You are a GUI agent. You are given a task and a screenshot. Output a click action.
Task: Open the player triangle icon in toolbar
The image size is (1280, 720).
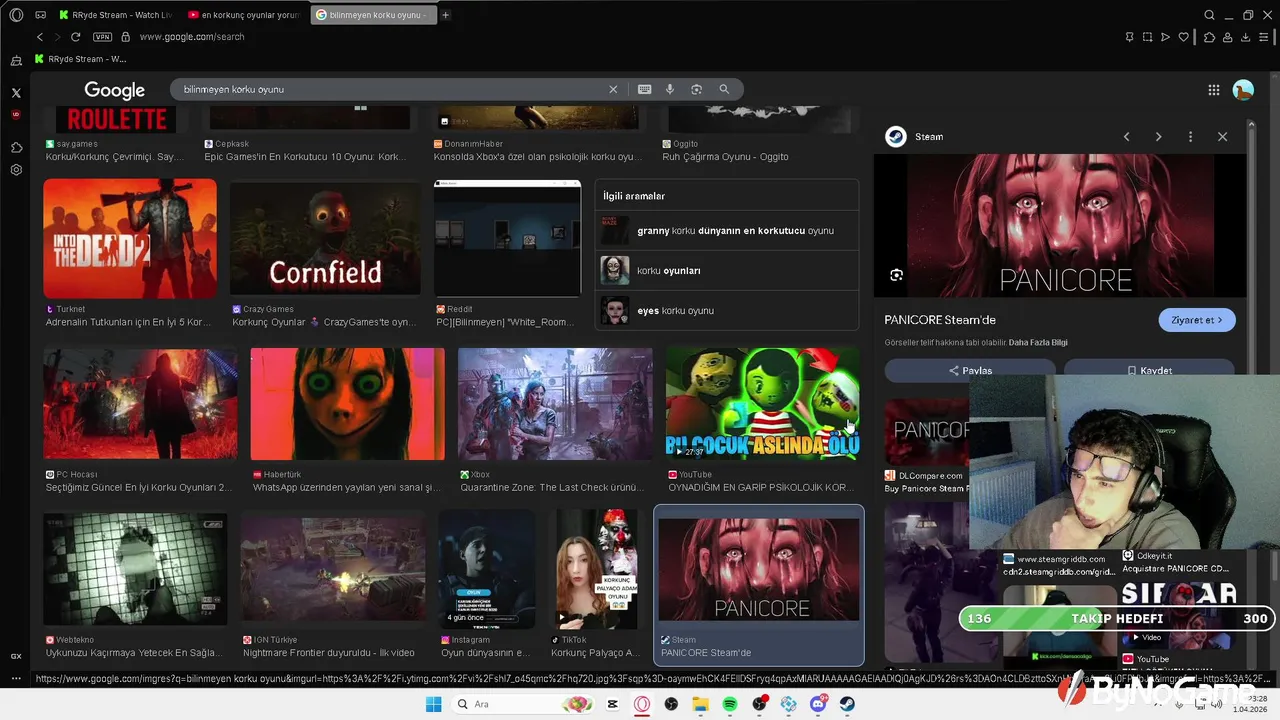point(1165,37)
